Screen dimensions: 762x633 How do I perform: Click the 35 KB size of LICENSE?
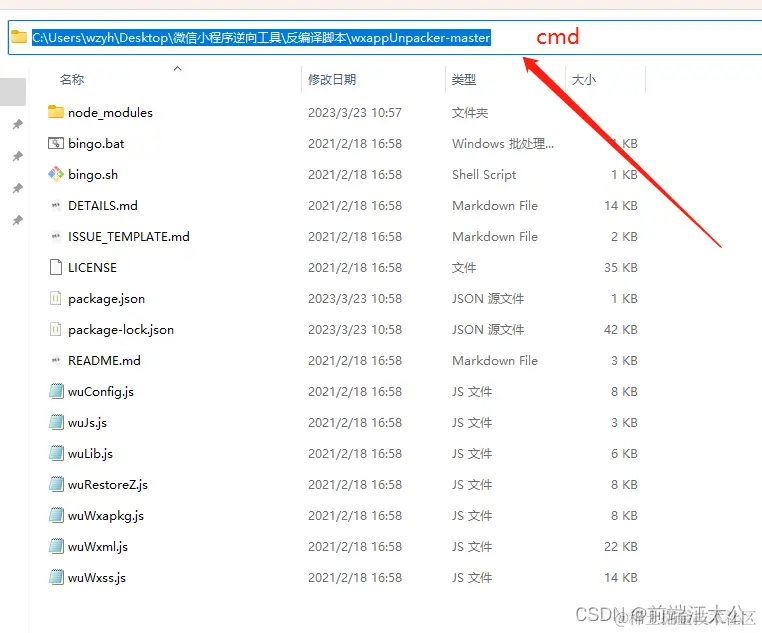click(621, 268)
